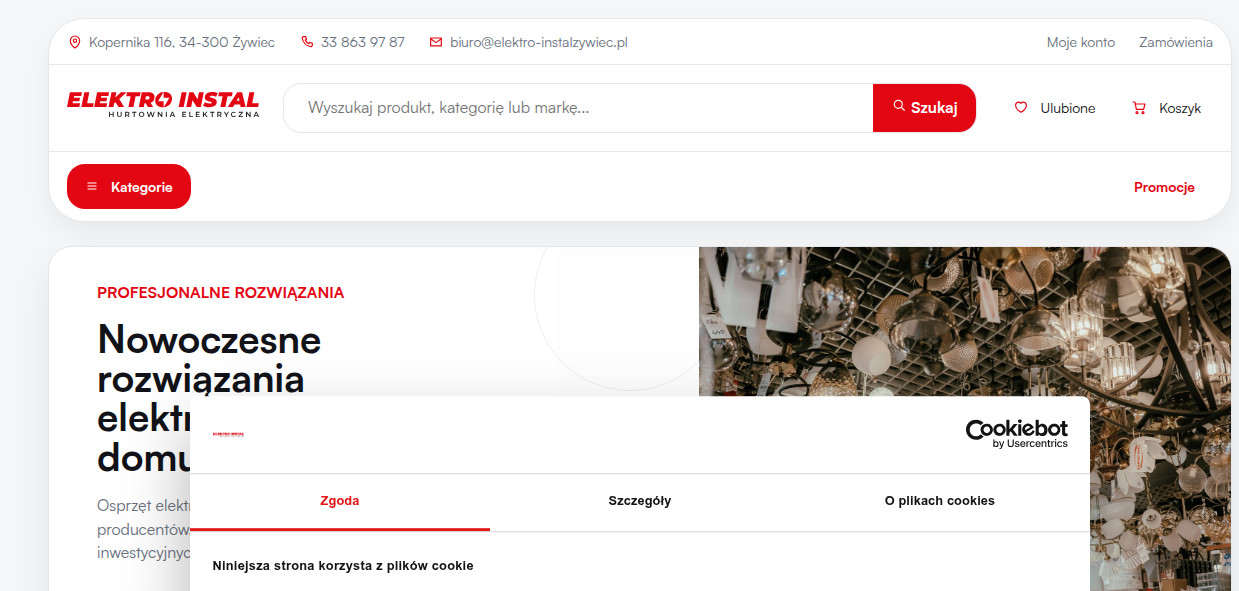Screen dimensions: 1239x591
Task: Click the hamburger icon in the Kategorie button
Action: click(92, 187)
